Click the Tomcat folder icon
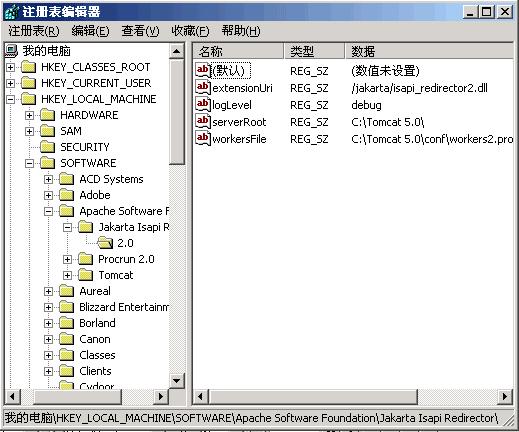The height and width of the screenshot is (432, 519). tap(86, 275)
